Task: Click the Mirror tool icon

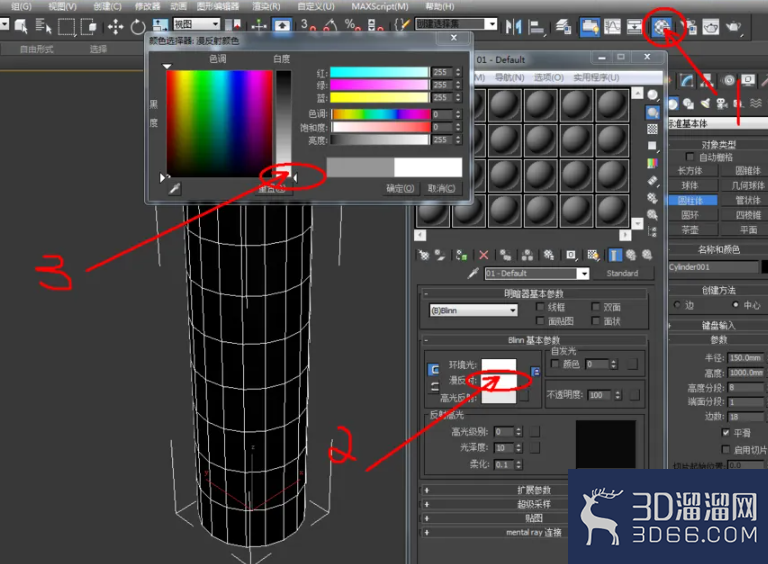Action: (x=513, y=26)
